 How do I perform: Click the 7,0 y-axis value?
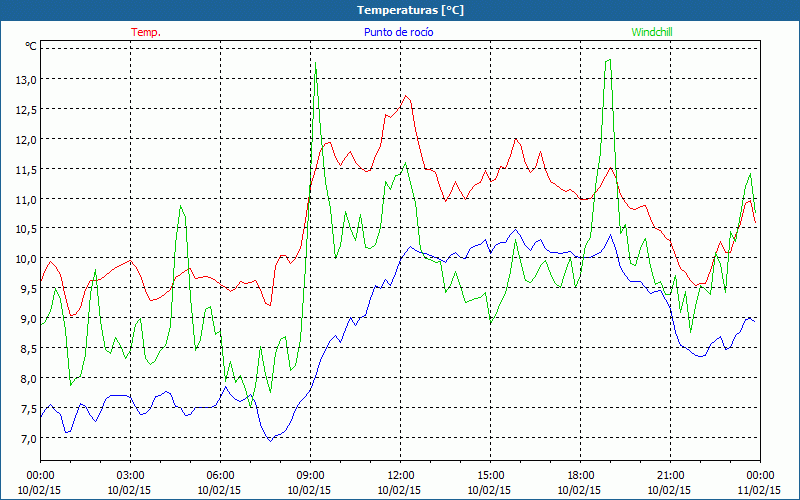point(28,439)
